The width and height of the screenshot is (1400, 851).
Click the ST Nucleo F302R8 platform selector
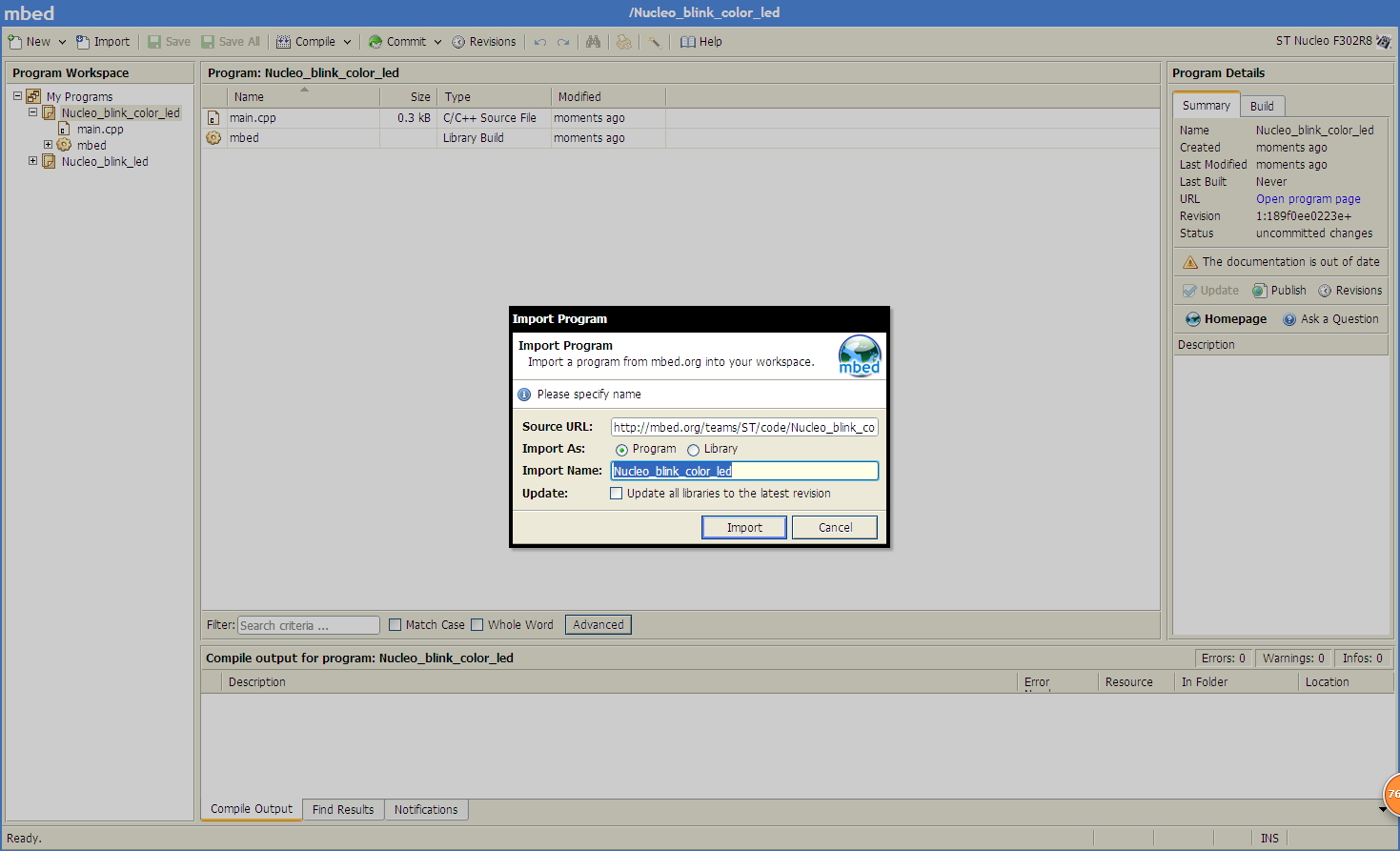pyautogui.click(x=1333, y=41)
